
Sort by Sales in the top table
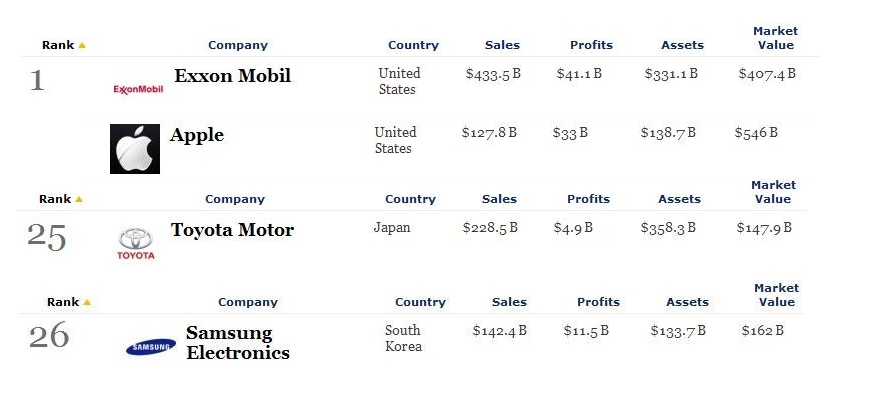502,45
